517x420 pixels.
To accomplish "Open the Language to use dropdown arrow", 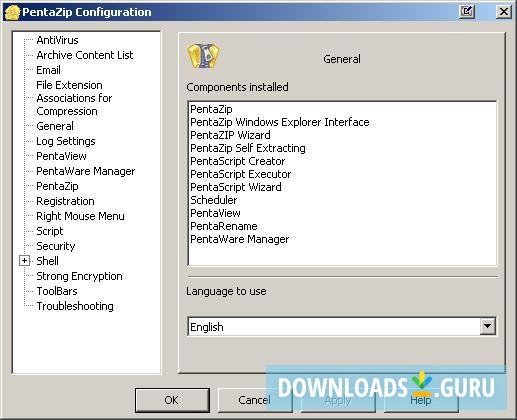I will (x=488, y=326).
